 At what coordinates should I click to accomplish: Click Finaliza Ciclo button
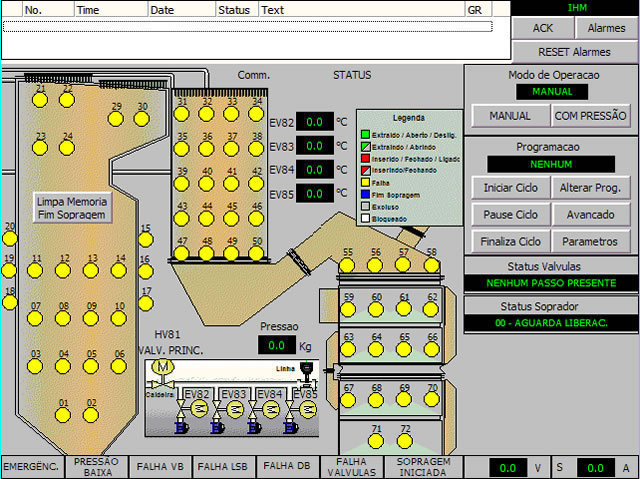[510, 242]
